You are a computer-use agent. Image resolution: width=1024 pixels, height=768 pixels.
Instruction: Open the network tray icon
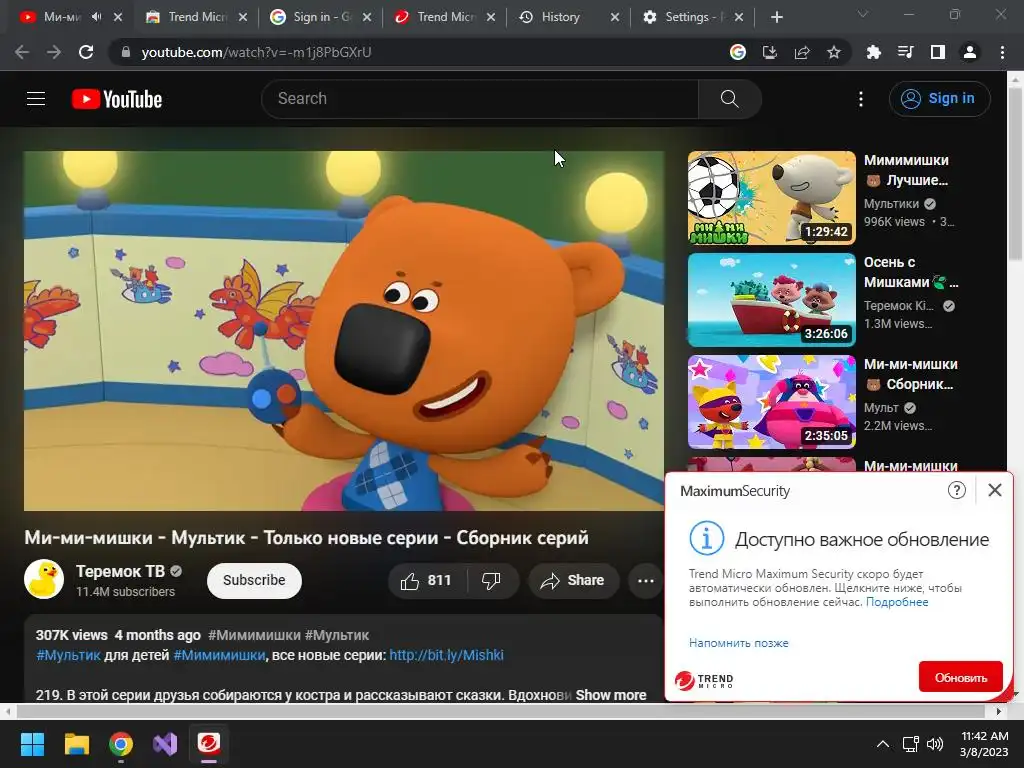pos(910,744)
